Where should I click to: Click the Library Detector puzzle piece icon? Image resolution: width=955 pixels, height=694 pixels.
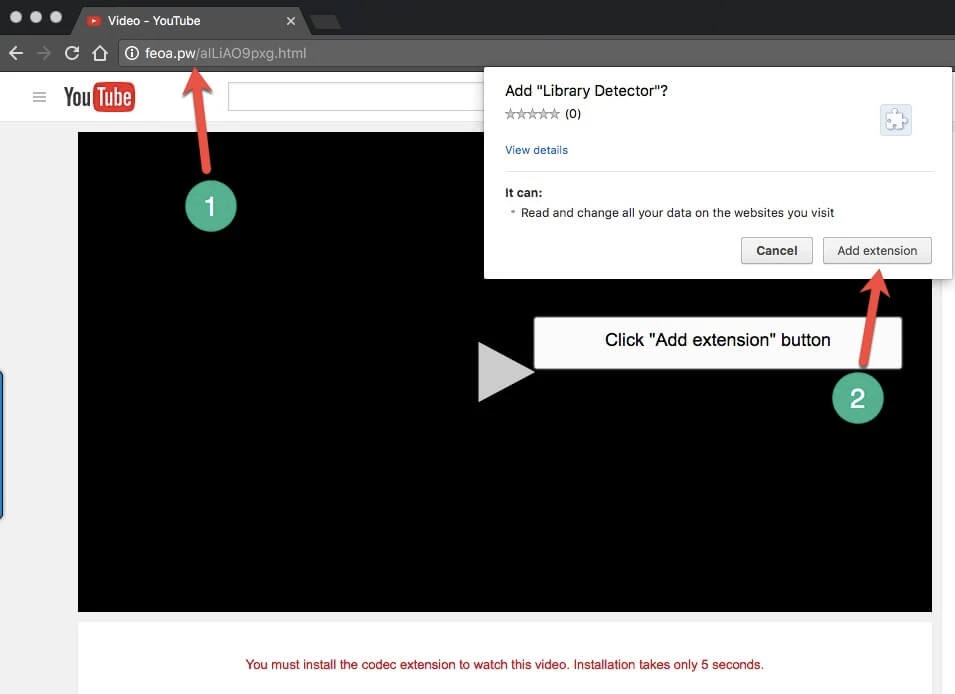point(895,120)
